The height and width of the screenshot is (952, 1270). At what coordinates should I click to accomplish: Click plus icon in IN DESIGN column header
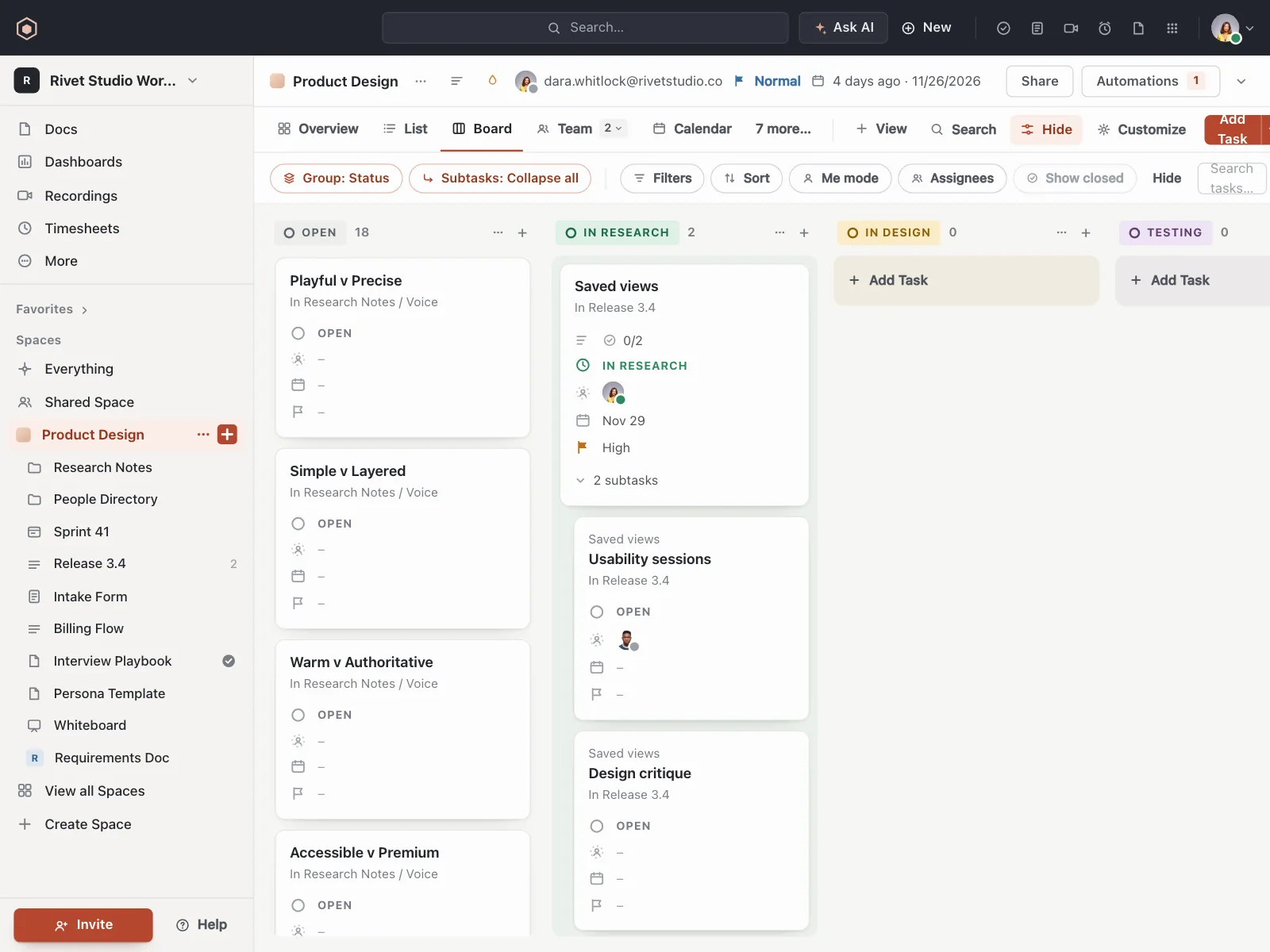1086,232
